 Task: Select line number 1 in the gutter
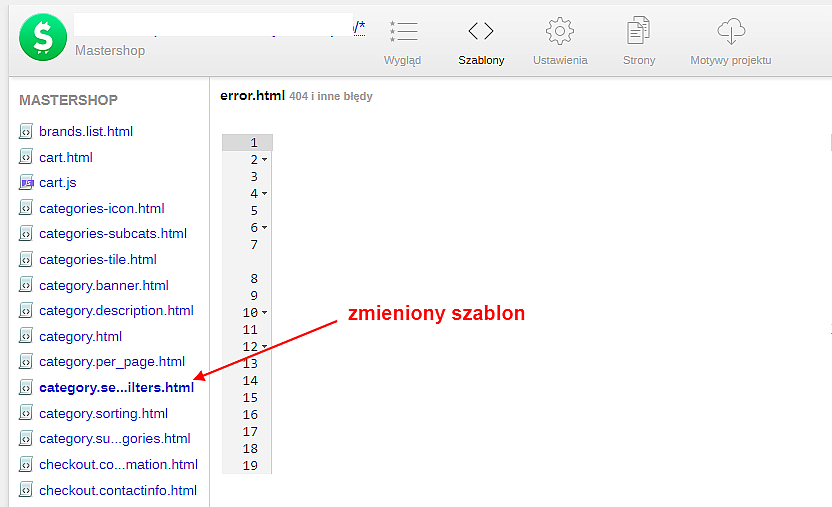tap(254, 143)
